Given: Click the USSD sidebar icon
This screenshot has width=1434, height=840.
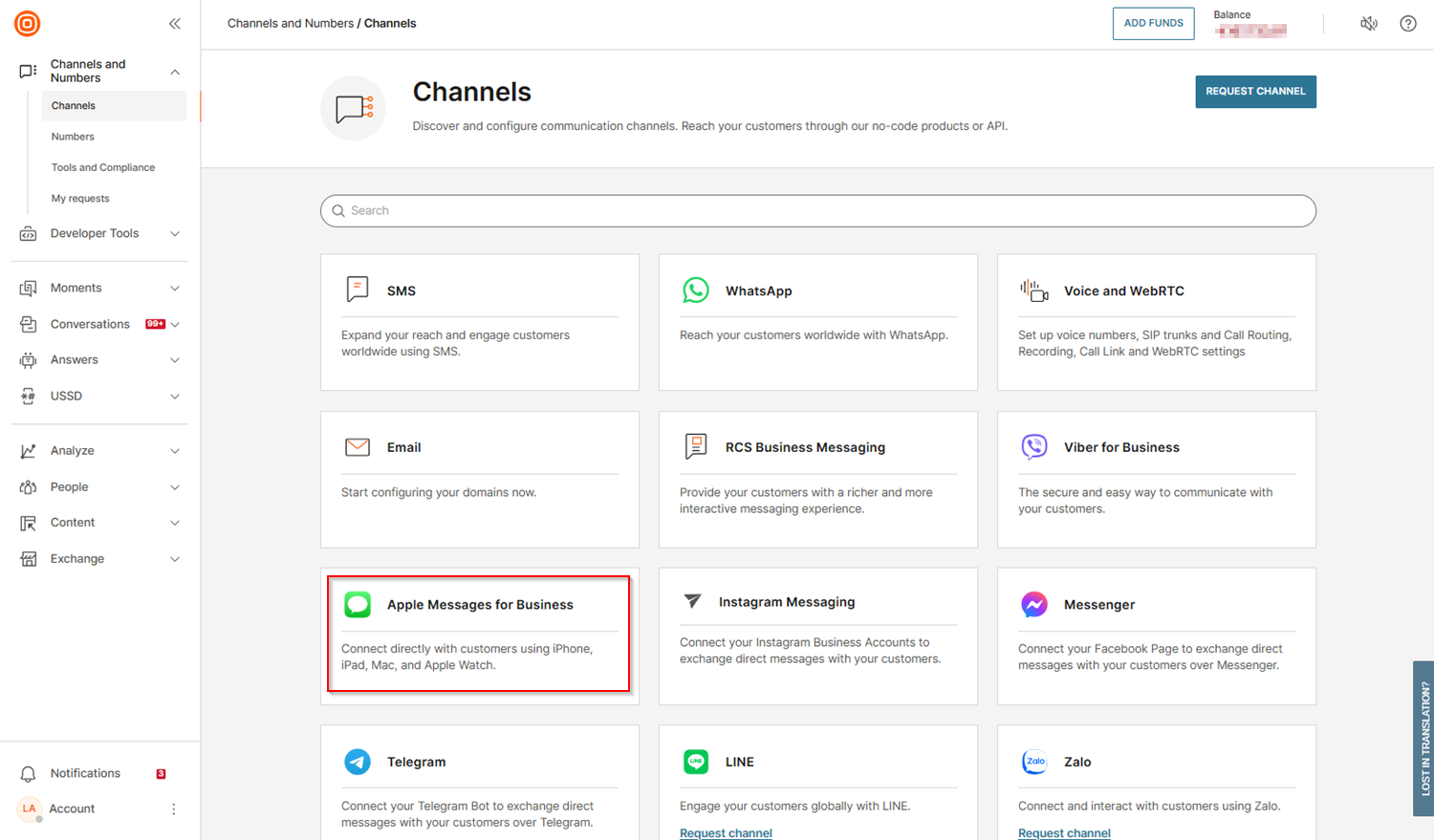Looking at the screenshot, I should [x=29, y=396].
